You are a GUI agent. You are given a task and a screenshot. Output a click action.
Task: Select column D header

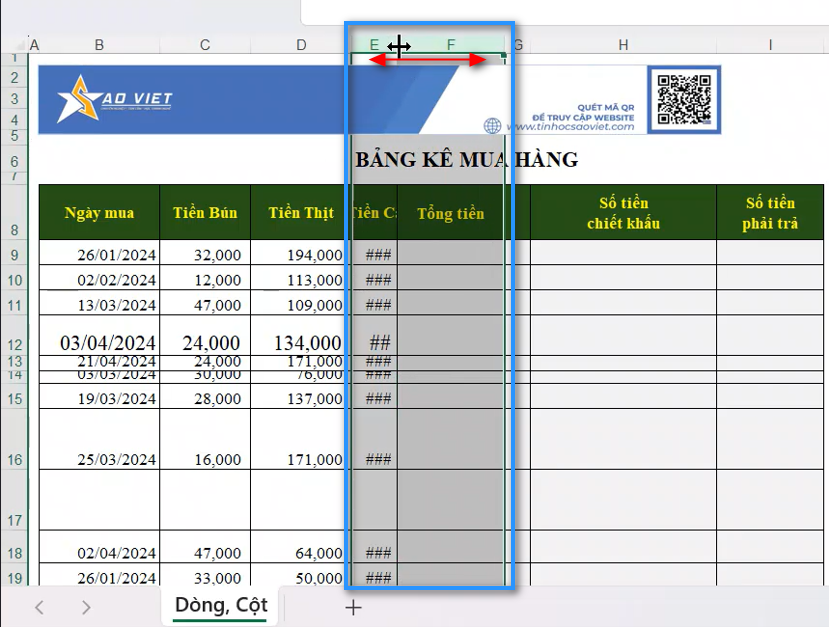tap(301, 45)
